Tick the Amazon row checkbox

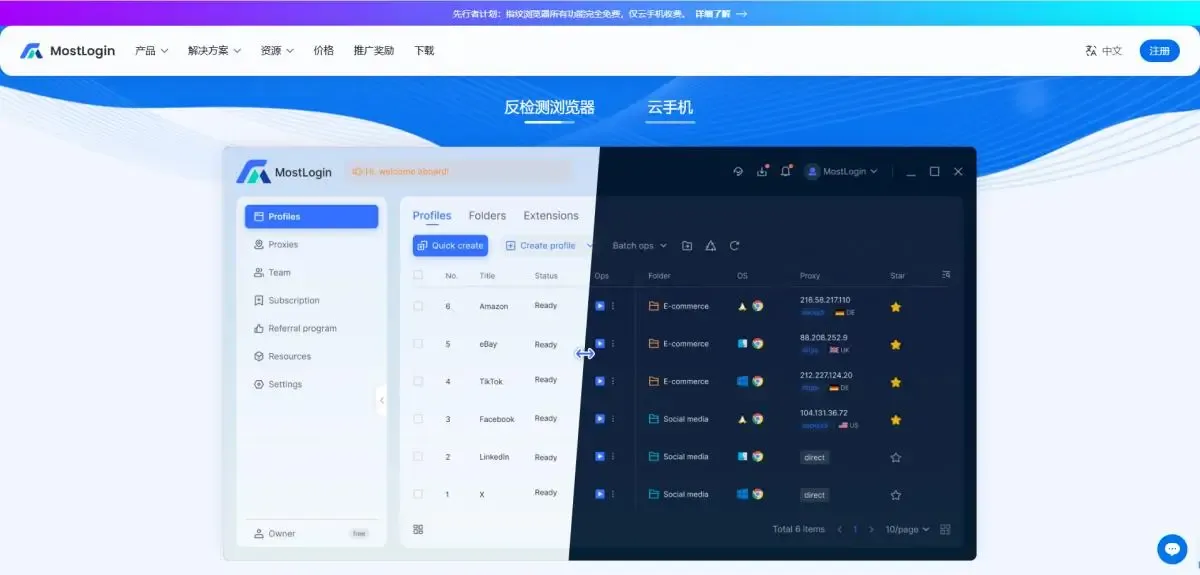[x=418, y=306]
